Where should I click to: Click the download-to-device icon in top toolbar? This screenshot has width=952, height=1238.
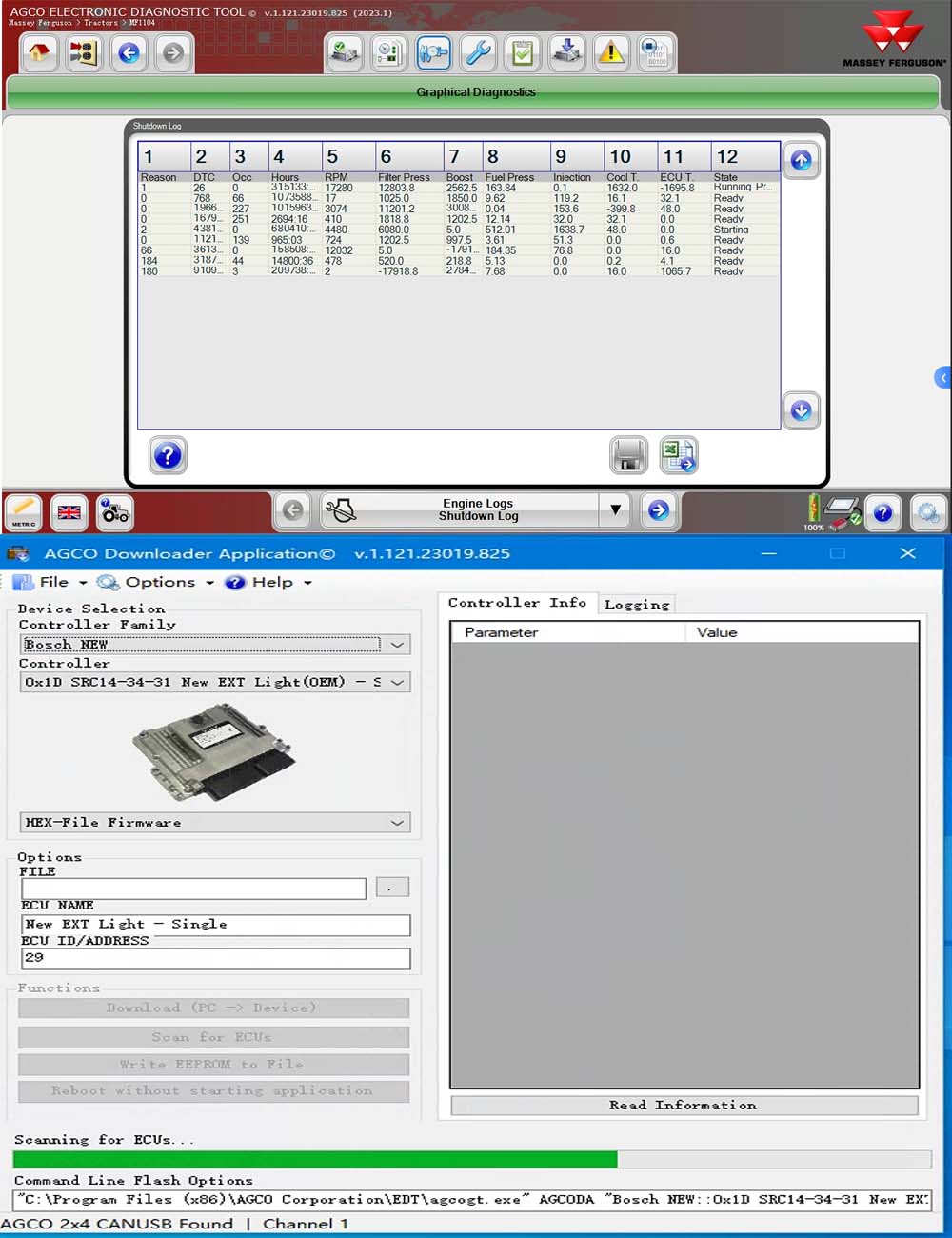[x=567, y=53]
